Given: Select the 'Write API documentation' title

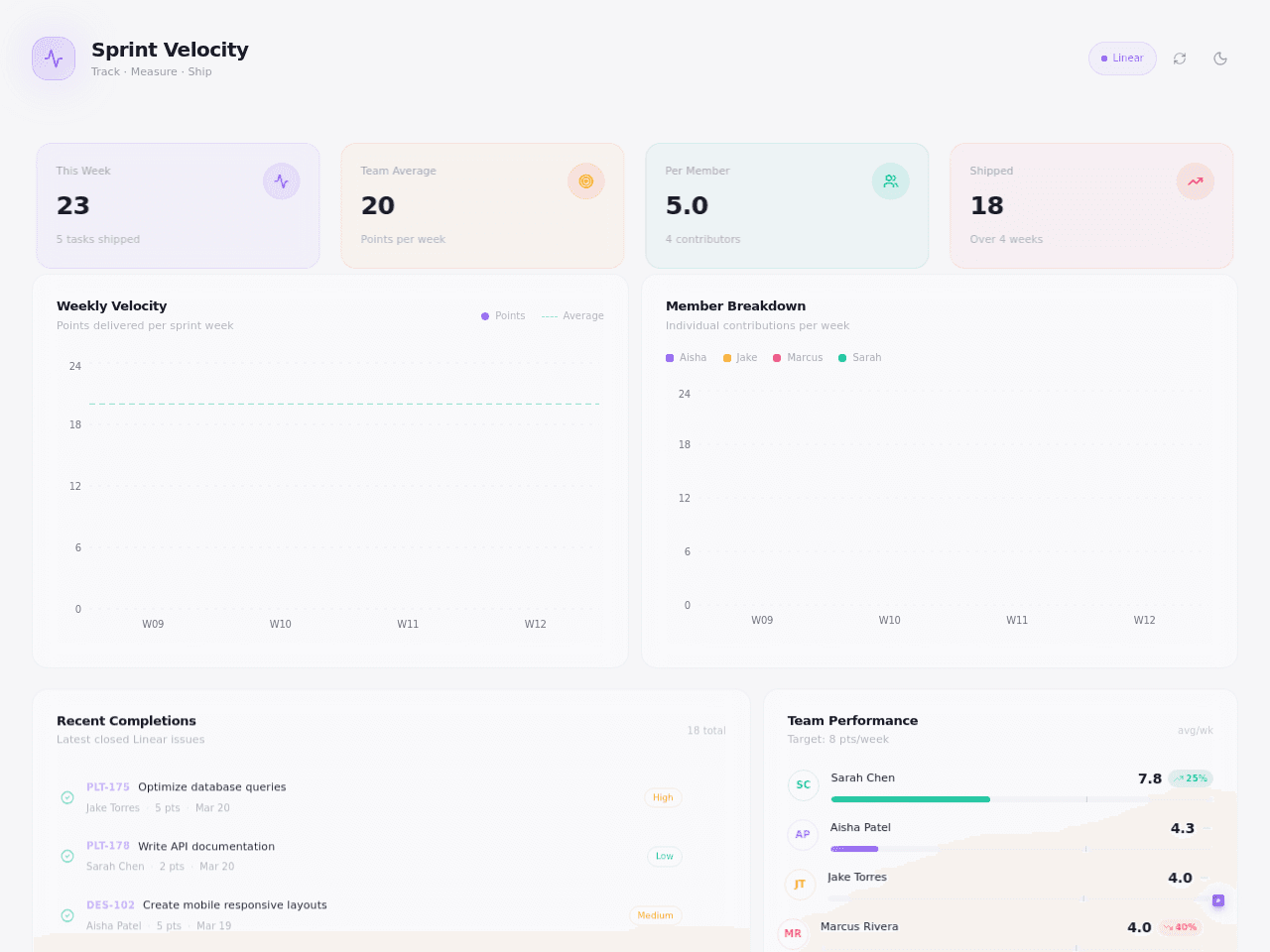Looking at the screenshot, I should pos(206,847).
